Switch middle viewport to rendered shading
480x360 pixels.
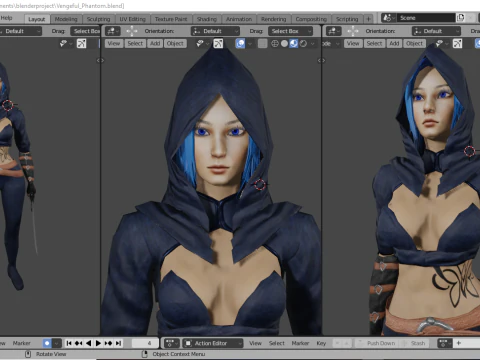(x=303, y=44)
